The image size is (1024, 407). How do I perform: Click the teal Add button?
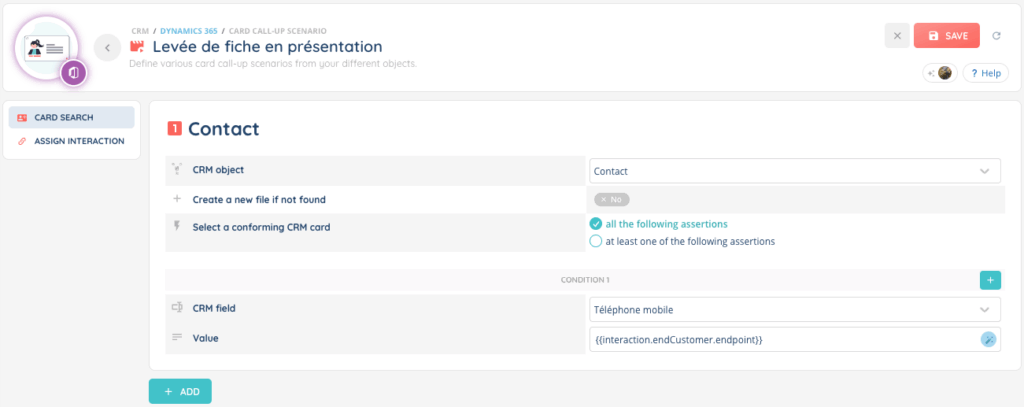[x=180, y=391]
